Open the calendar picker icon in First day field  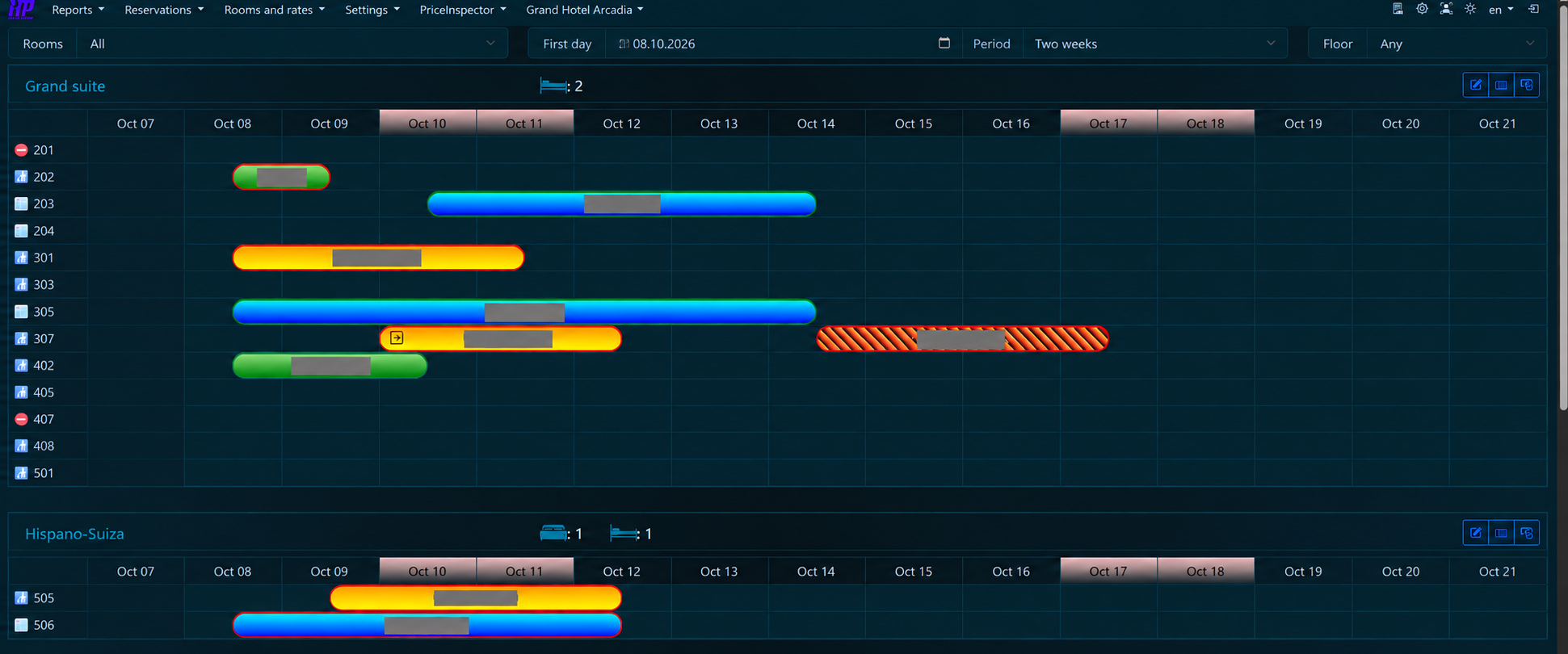point(944,43)
